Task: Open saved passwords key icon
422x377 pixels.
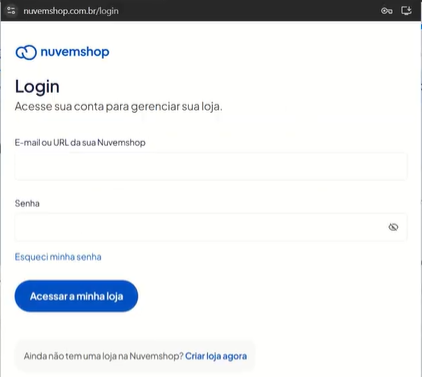Action: tap(386, 11)
